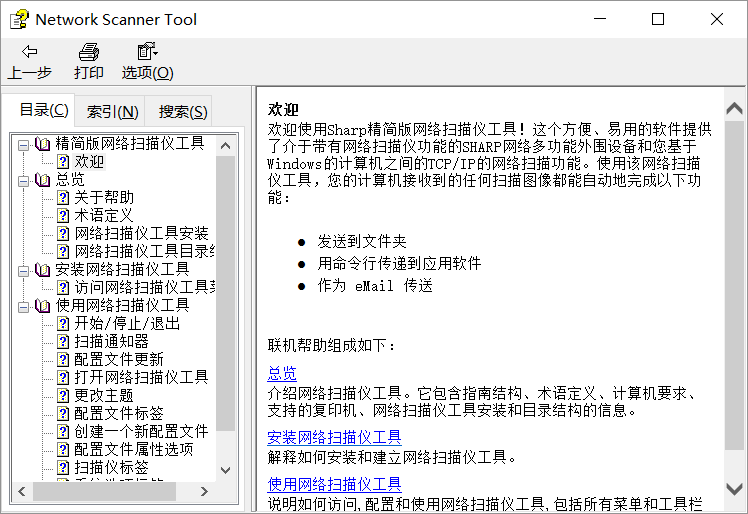The width and height of the screenshot is (748, 514).
Task: Click the Network Scanner Tool title bar icon
Action: coord(19,19)
